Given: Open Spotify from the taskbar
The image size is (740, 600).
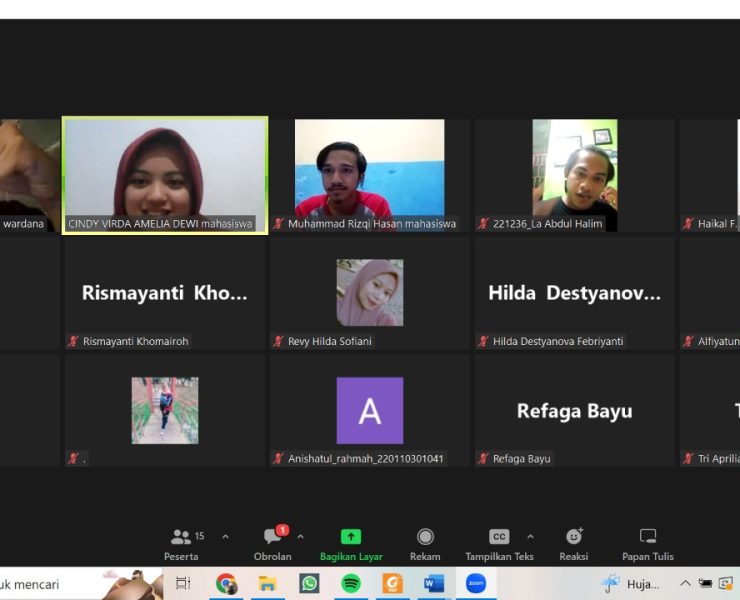Looking at the screenshot, I should point(351,583).
